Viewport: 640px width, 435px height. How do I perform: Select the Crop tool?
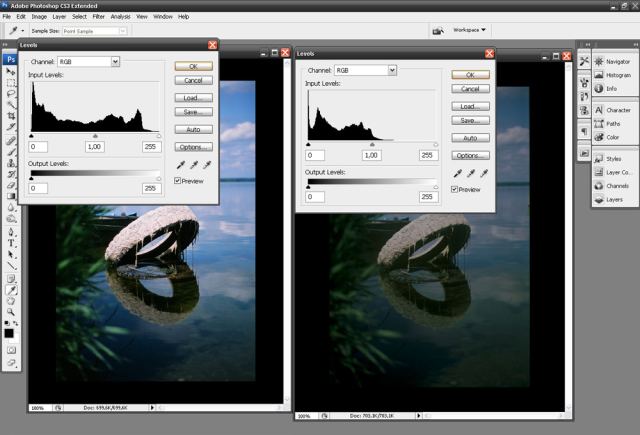point(11,116)
